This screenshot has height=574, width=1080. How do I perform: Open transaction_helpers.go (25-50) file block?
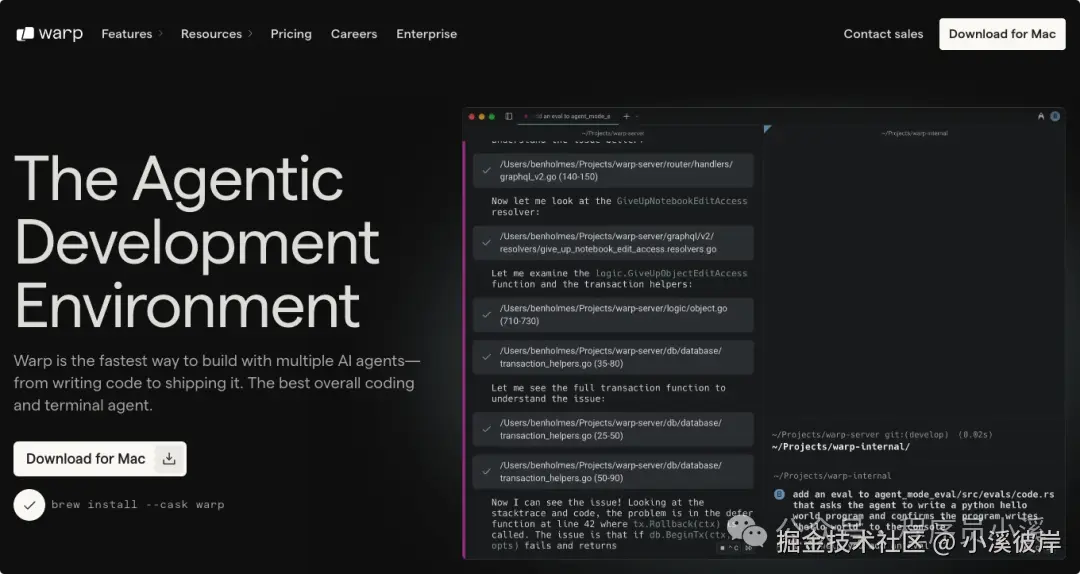613,429
